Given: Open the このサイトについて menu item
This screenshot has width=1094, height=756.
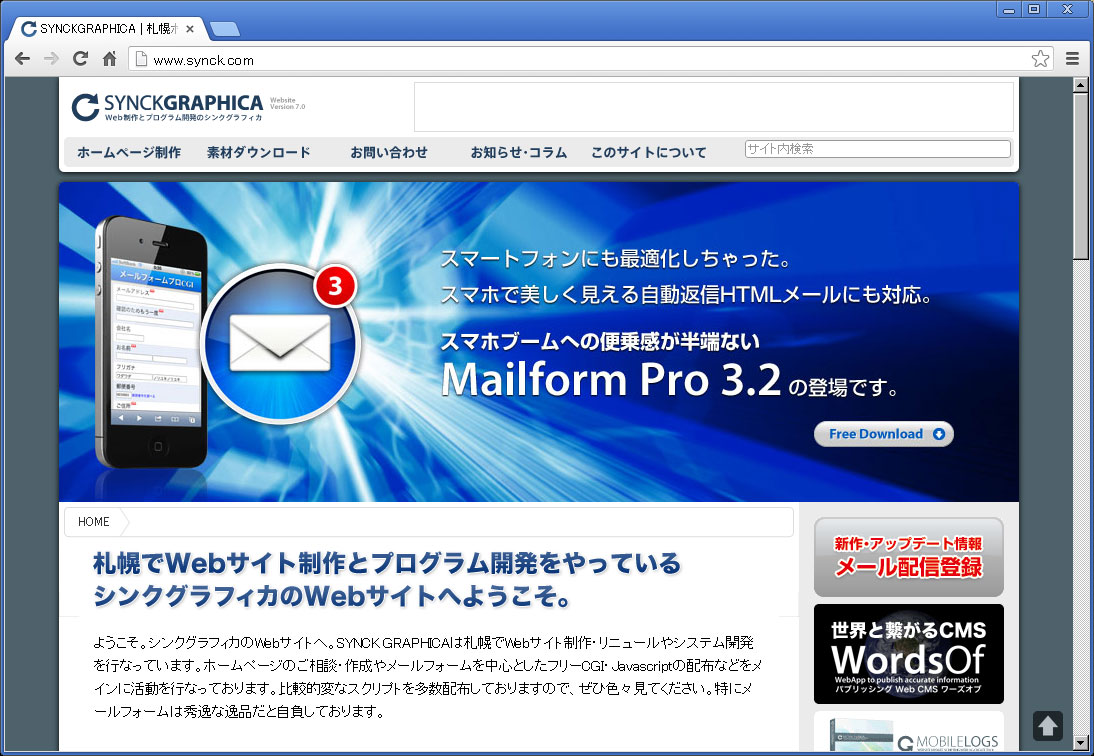Looking at the screenshot, I should (649, 152).
